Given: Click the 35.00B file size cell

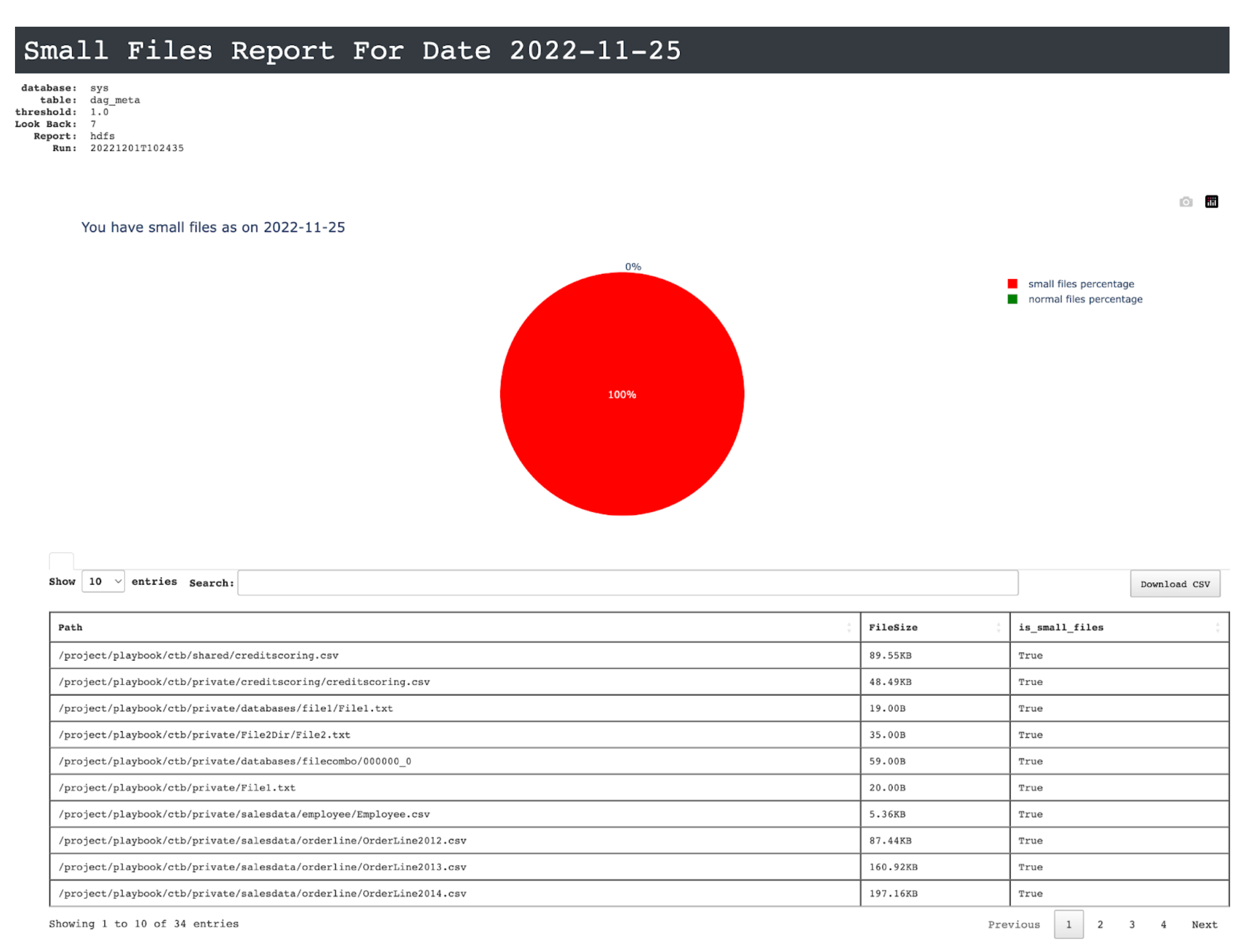Looking at the screenshot, I should coord(934,735).
